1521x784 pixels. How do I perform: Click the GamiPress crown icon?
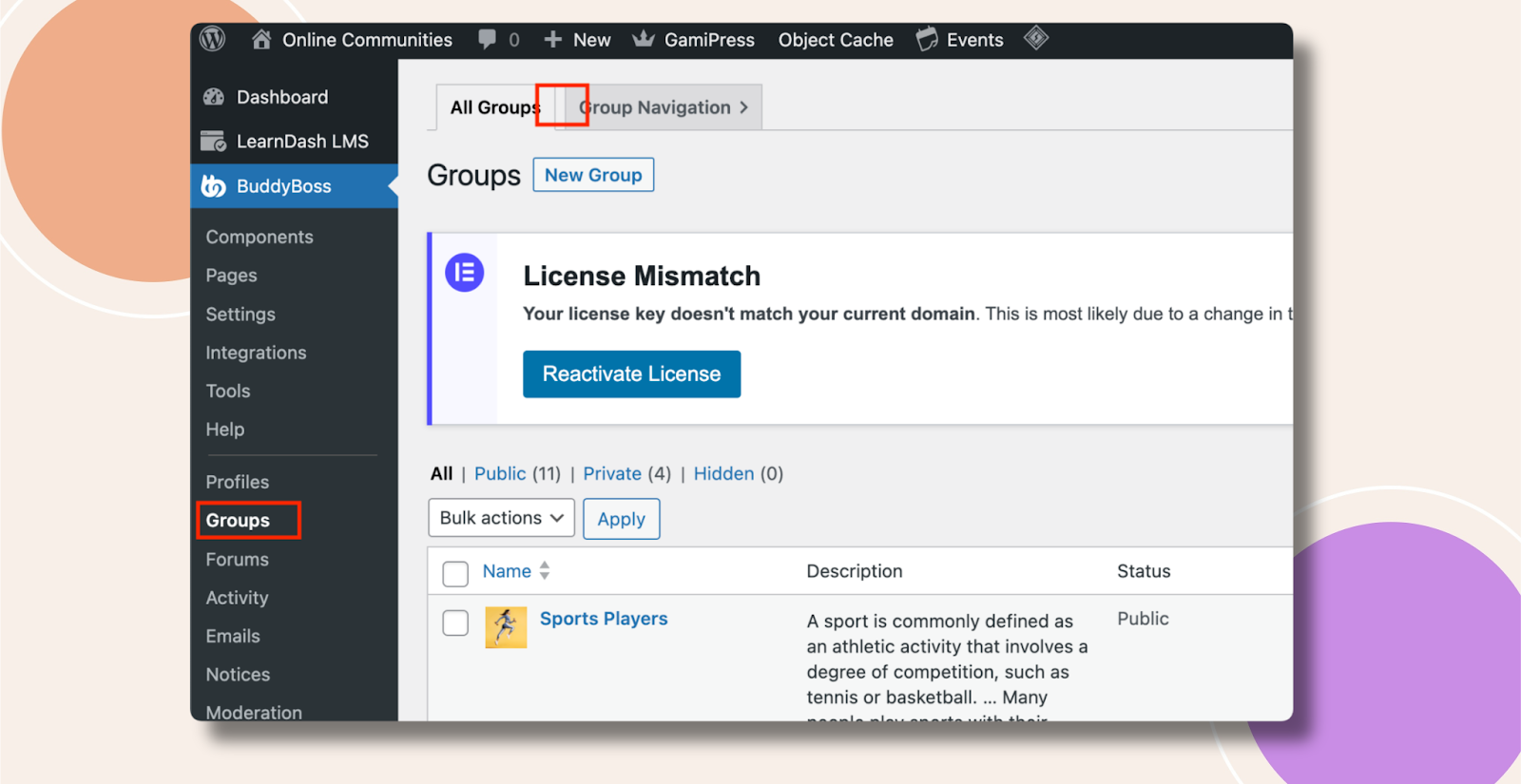click(x=644, y=39)
